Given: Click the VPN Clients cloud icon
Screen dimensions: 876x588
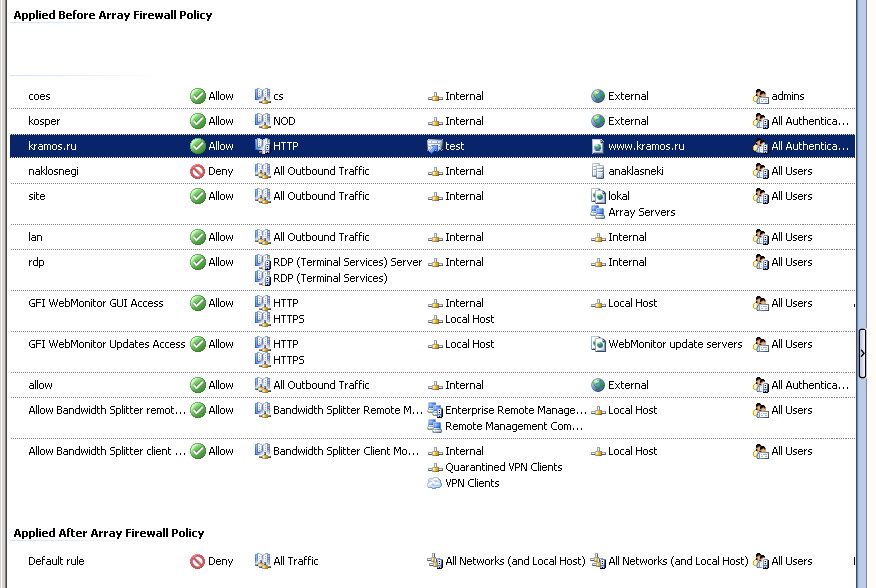Looking at the screenshot, I should [435, 483].
